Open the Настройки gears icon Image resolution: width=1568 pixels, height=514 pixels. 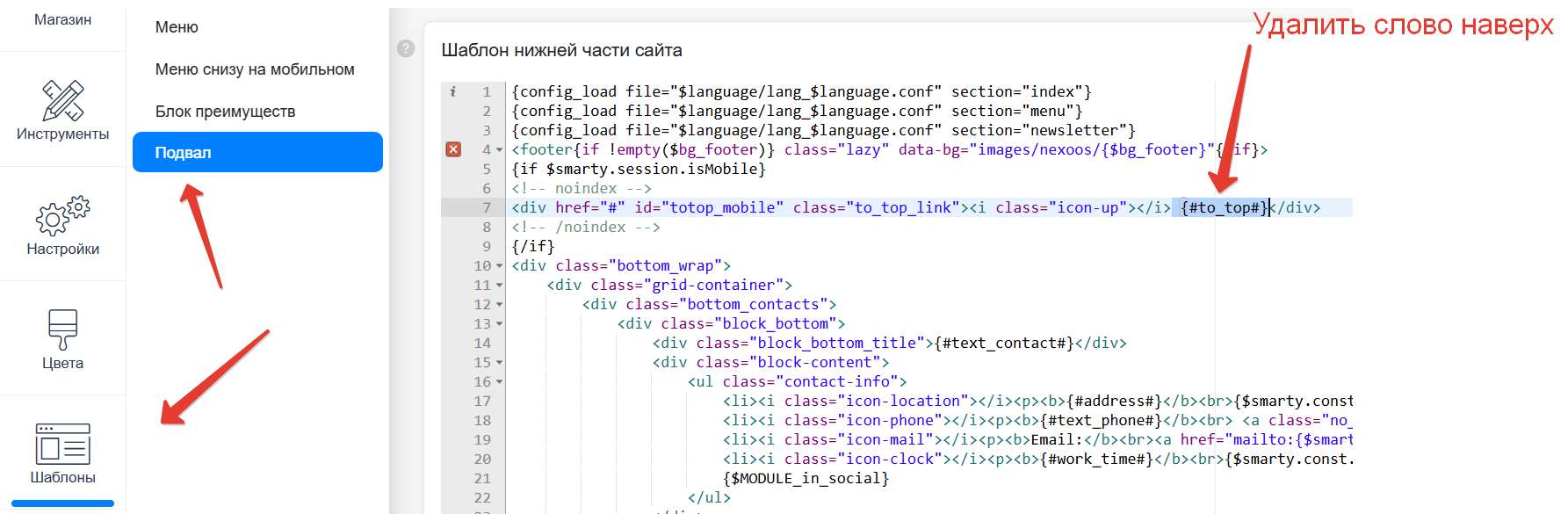pyautogui.click(x=62, y=215)
